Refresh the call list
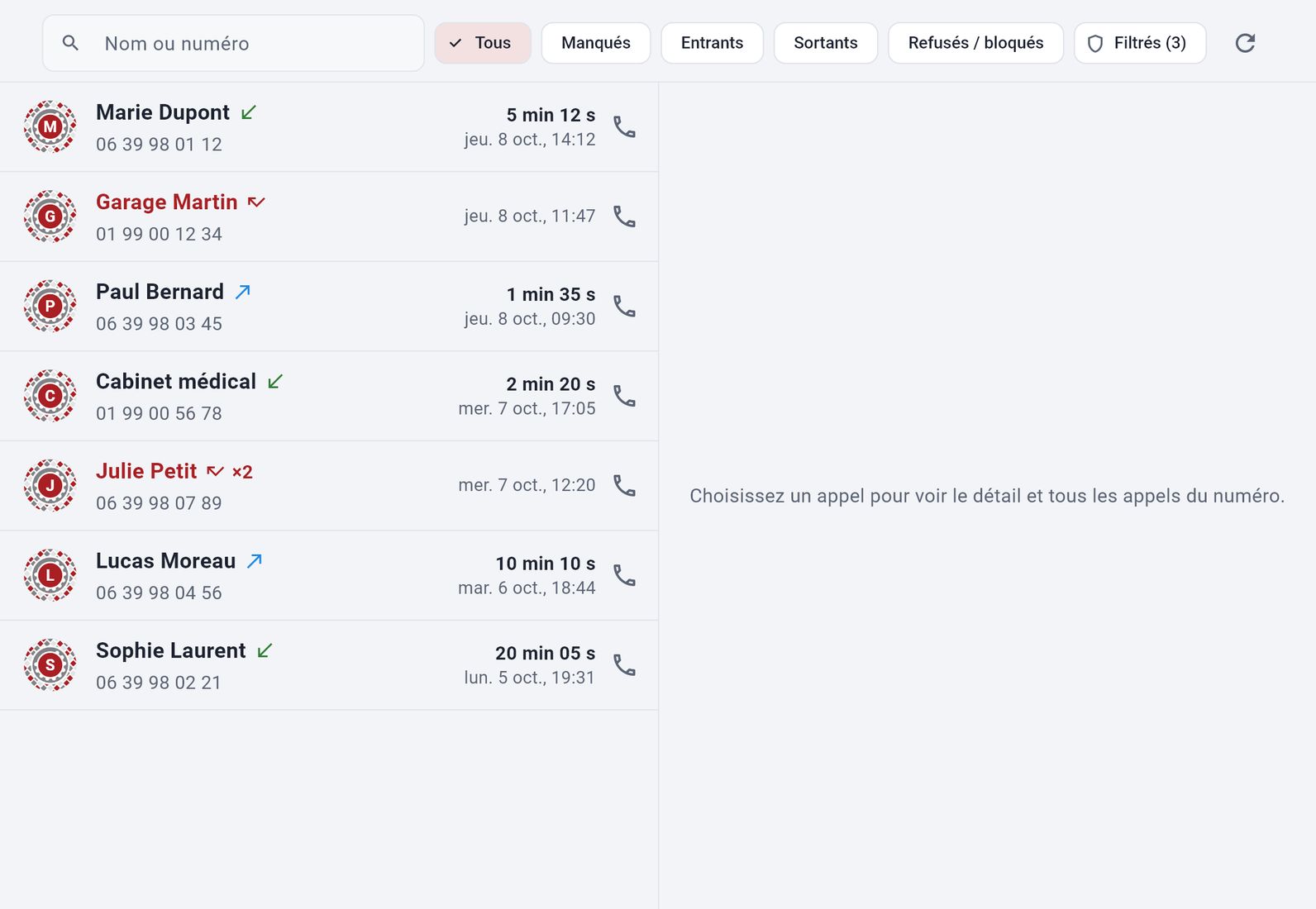 click(1246, 43)
